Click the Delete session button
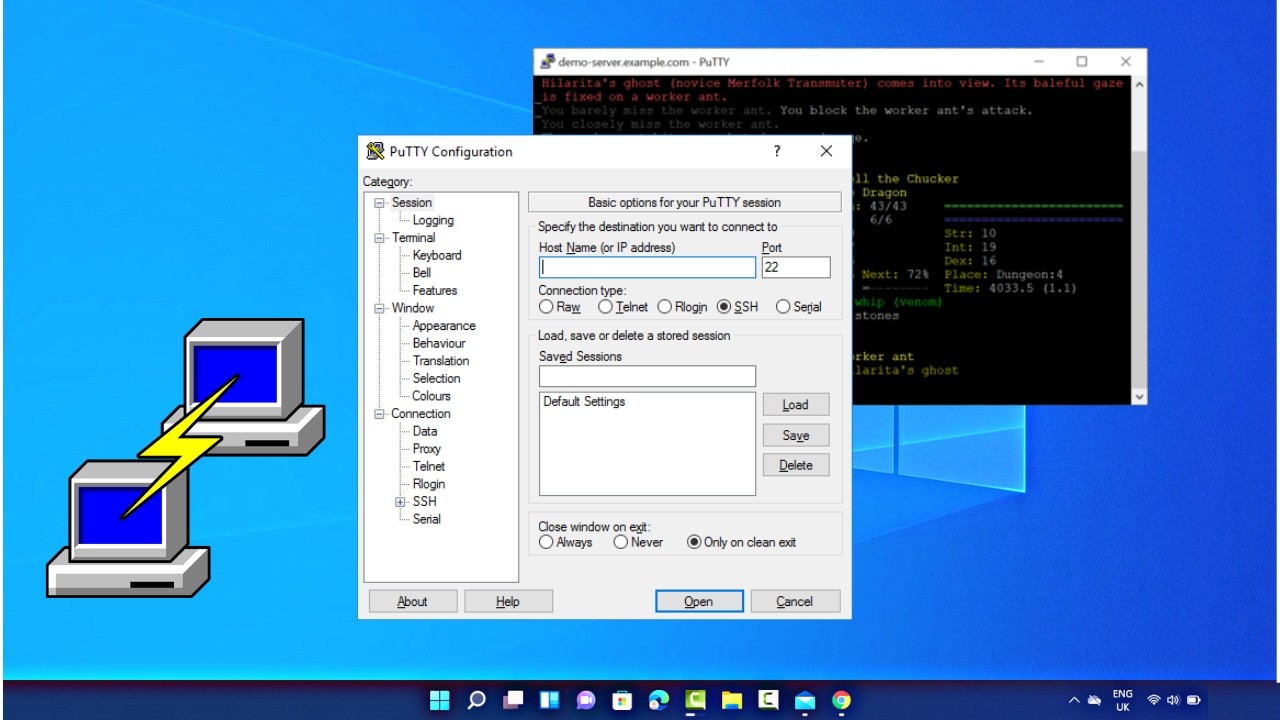Viewport: 1280px width, 720px height. [796, 465]
